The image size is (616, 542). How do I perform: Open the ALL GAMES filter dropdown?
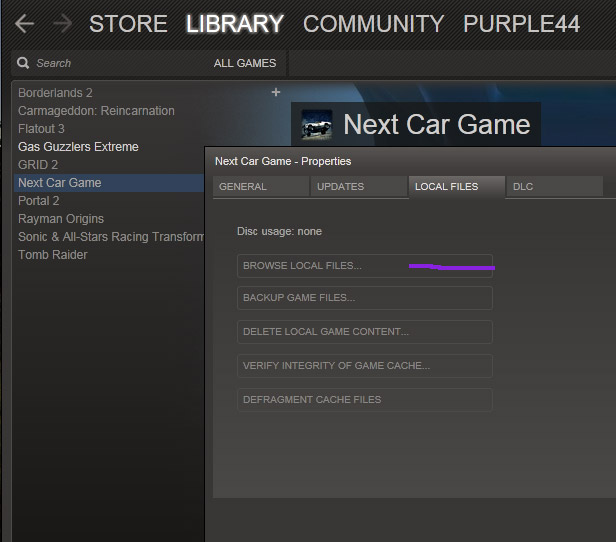[245, 63]
